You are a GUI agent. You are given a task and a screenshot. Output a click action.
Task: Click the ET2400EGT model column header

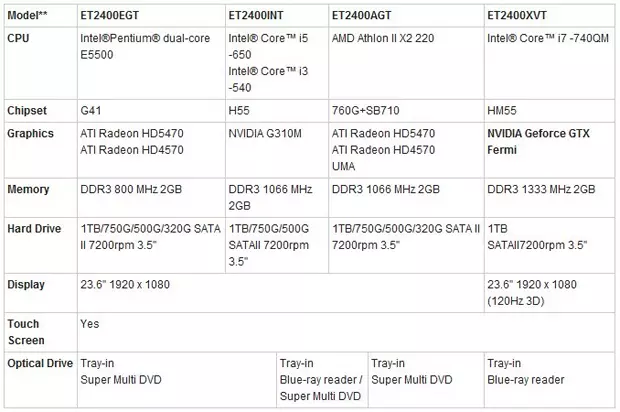tap(119, 15)
